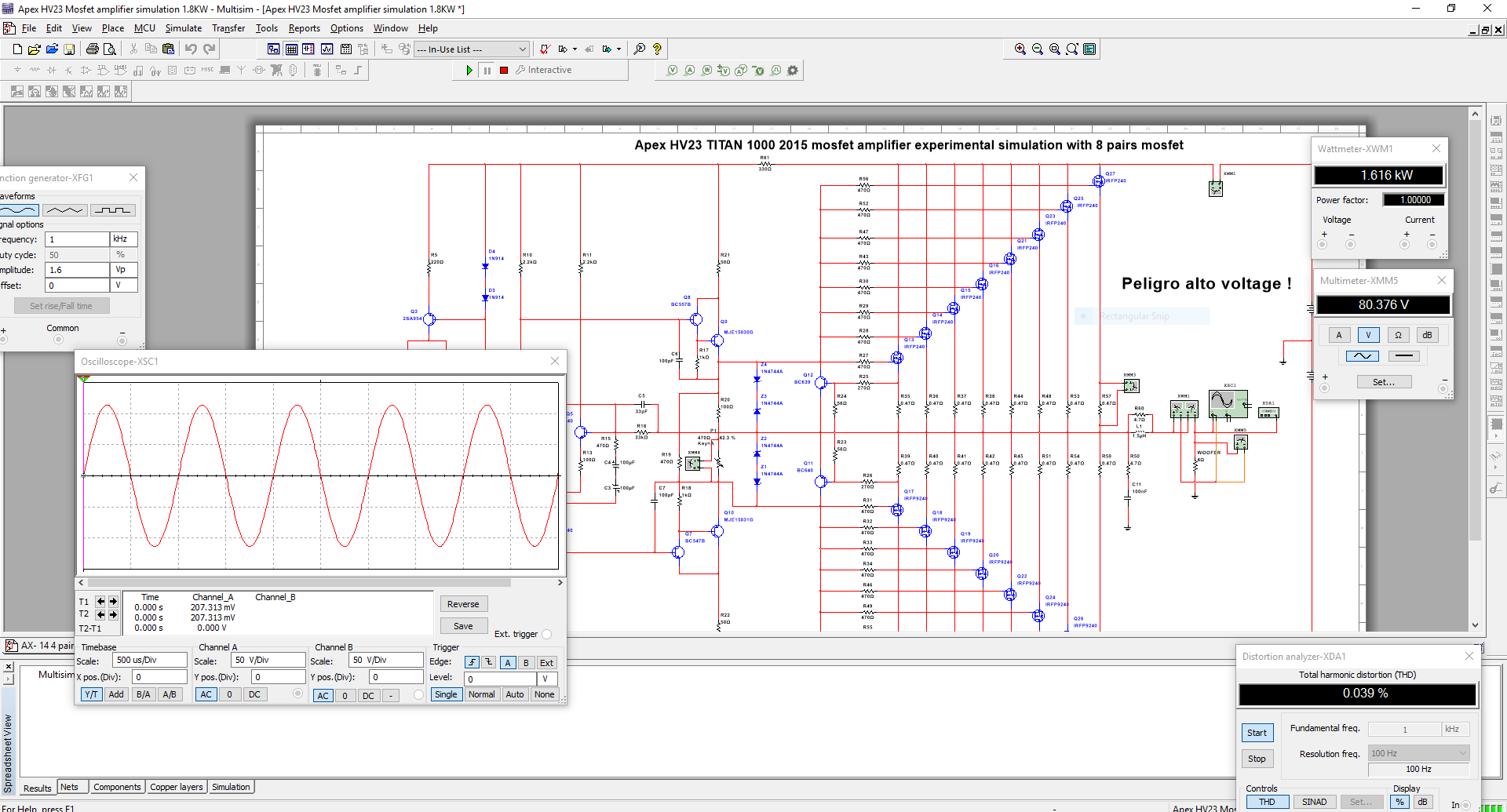Screen dimensions: 1507x812
Task: Click the Find examples magnifier icon
Action: point(640,49)
